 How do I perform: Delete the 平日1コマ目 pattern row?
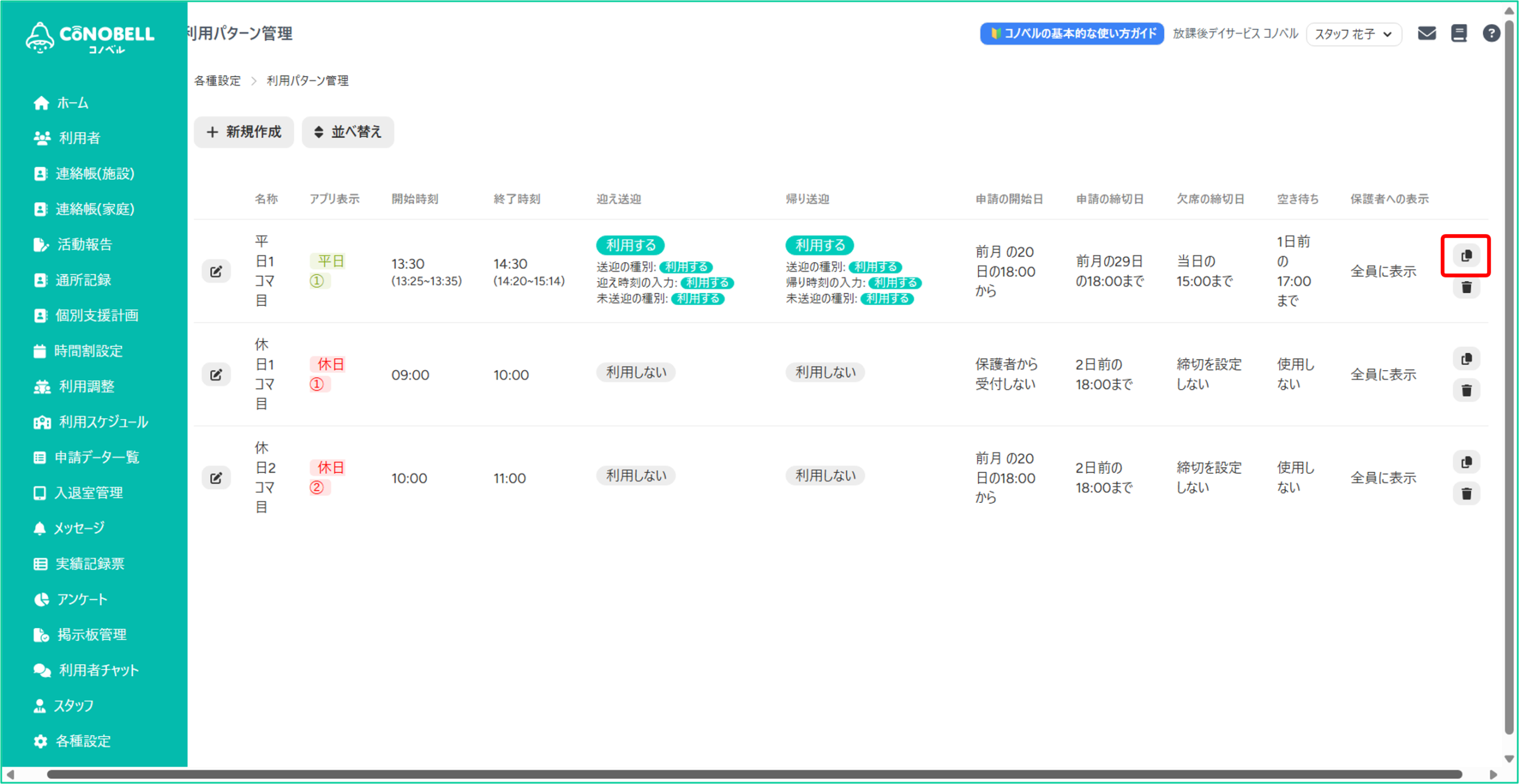coord(1466,288)
